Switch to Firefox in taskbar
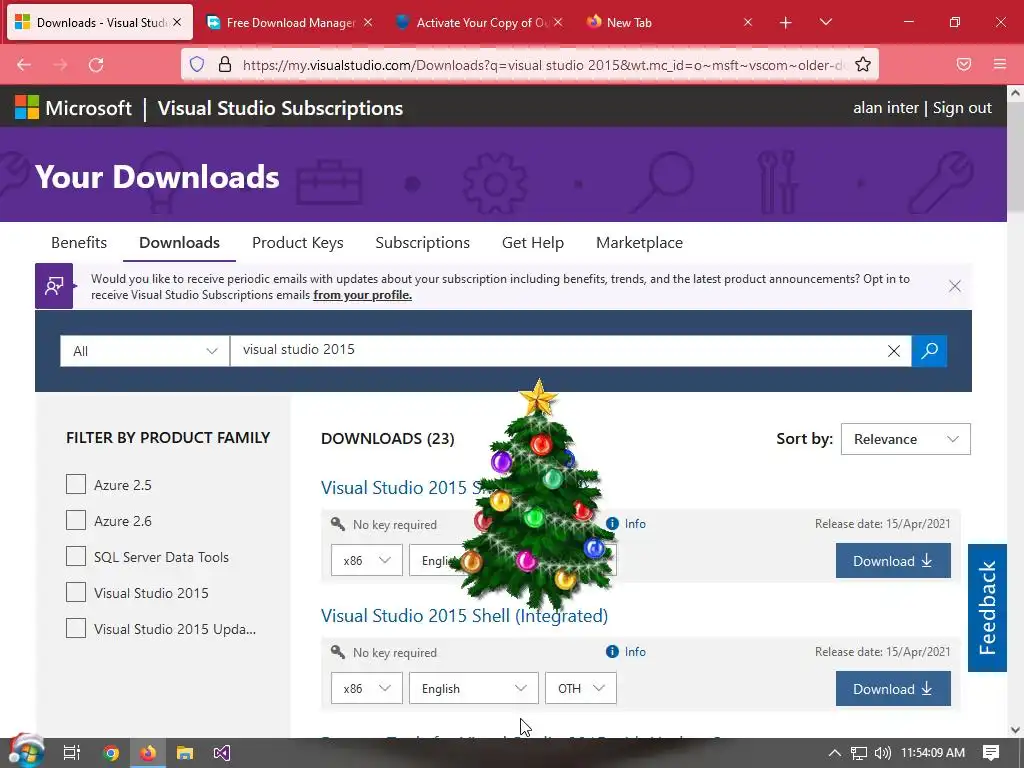This screenshot has height=768, width=1024. [148, 753]
